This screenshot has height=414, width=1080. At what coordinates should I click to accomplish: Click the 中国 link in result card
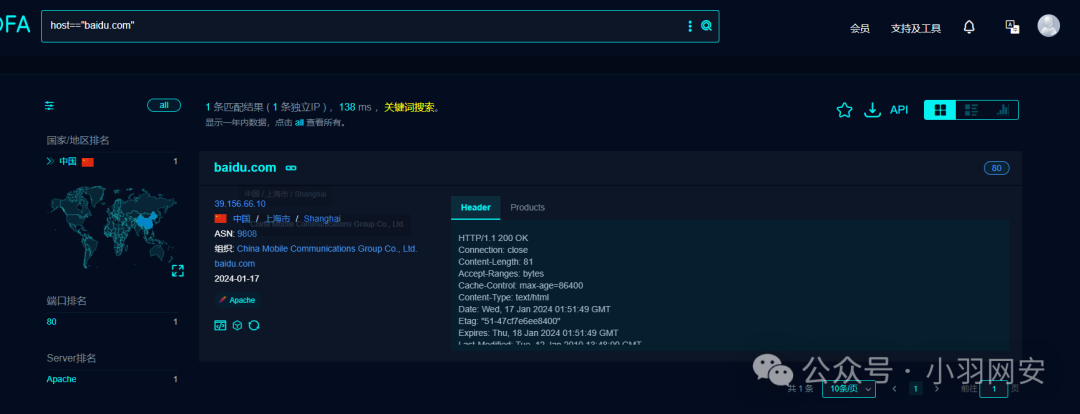click(x=241, y=218)
